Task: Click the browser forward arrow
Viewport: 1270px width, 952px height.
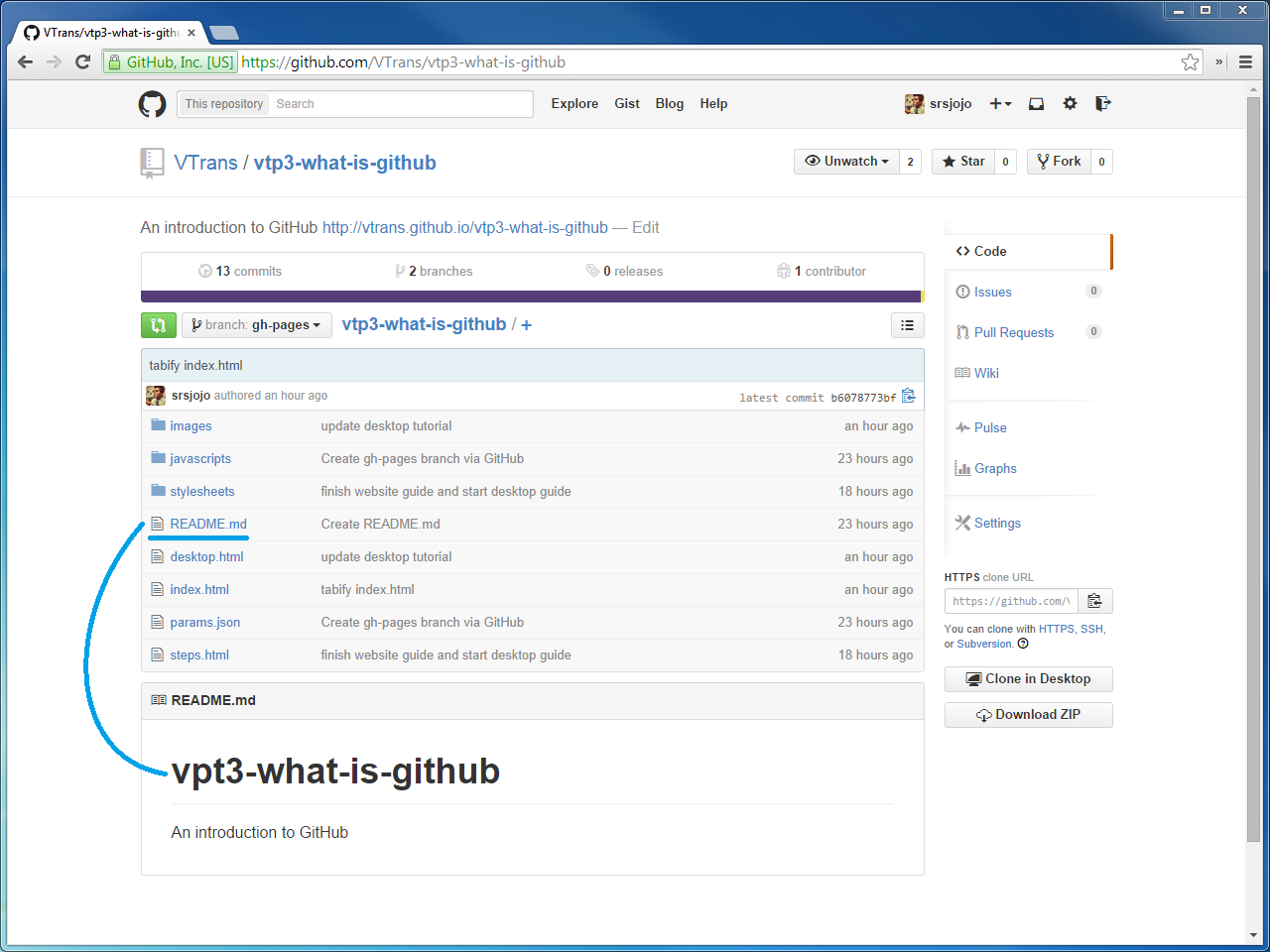Action: [x=55, y=61]
